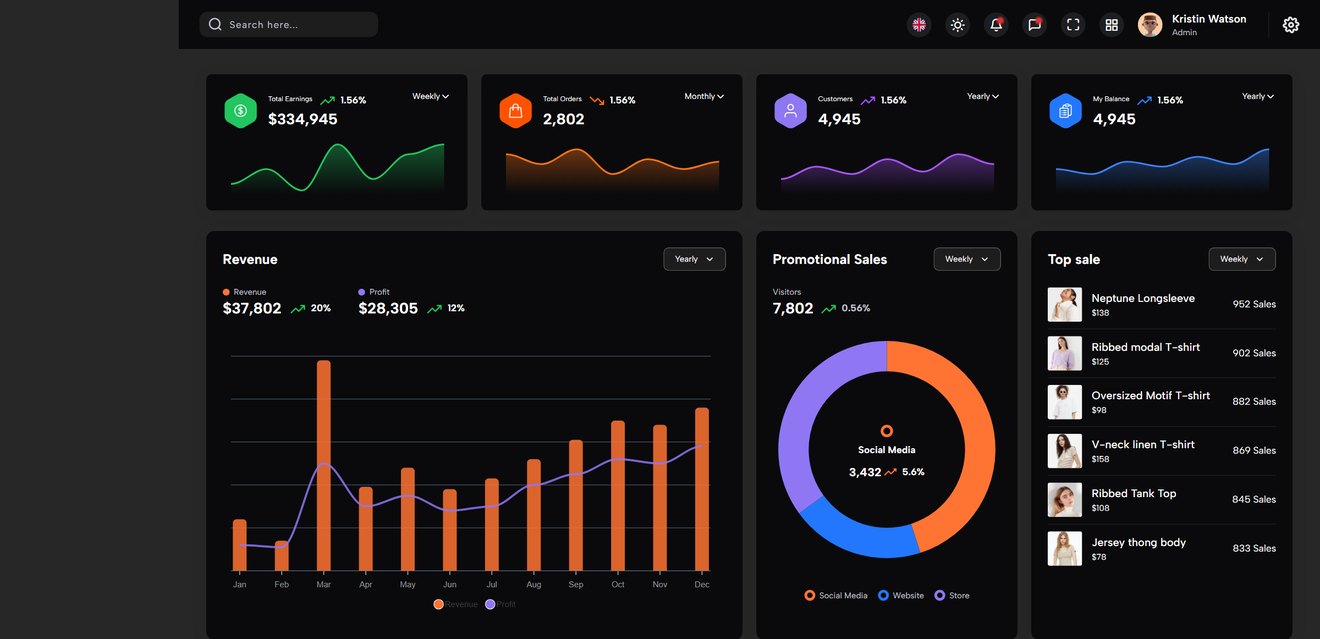Click the $28,305 profit amount
The width and height of the screenshot is (1320, 639).
388,309
